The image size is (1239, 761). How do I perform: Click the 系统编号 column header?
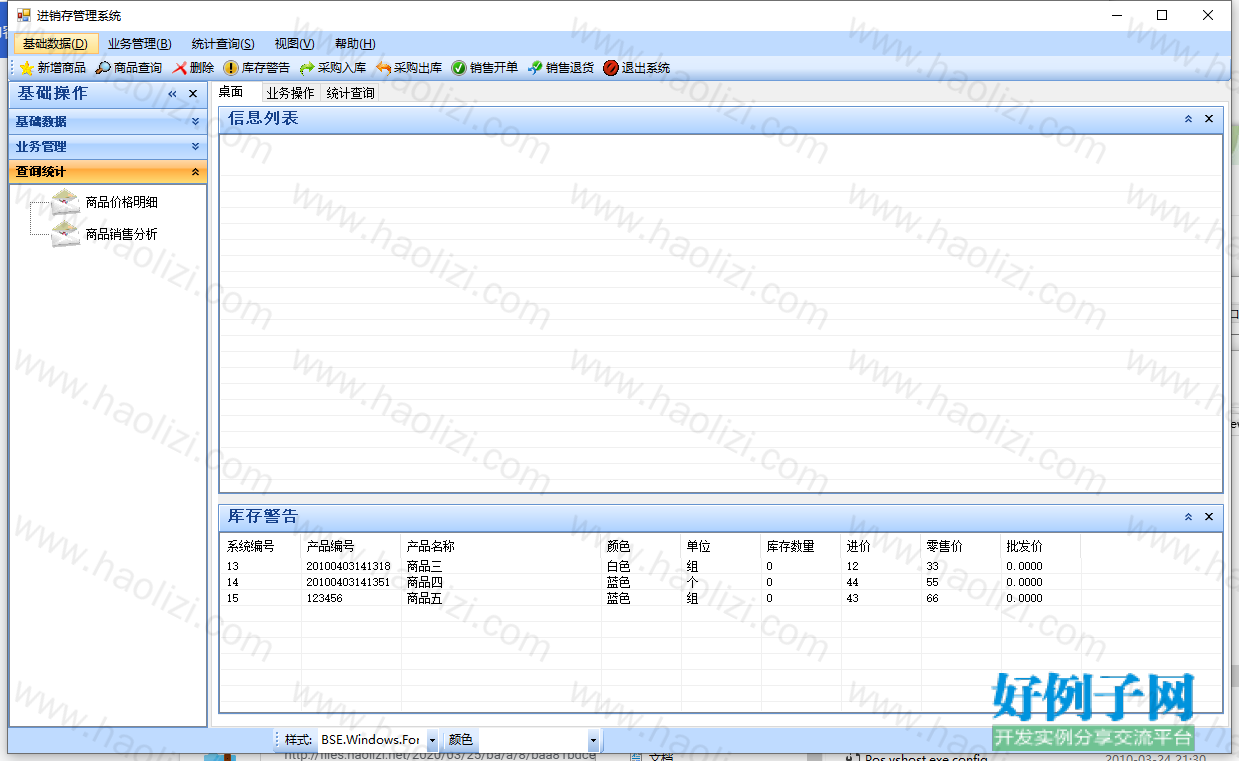(261, 546)
